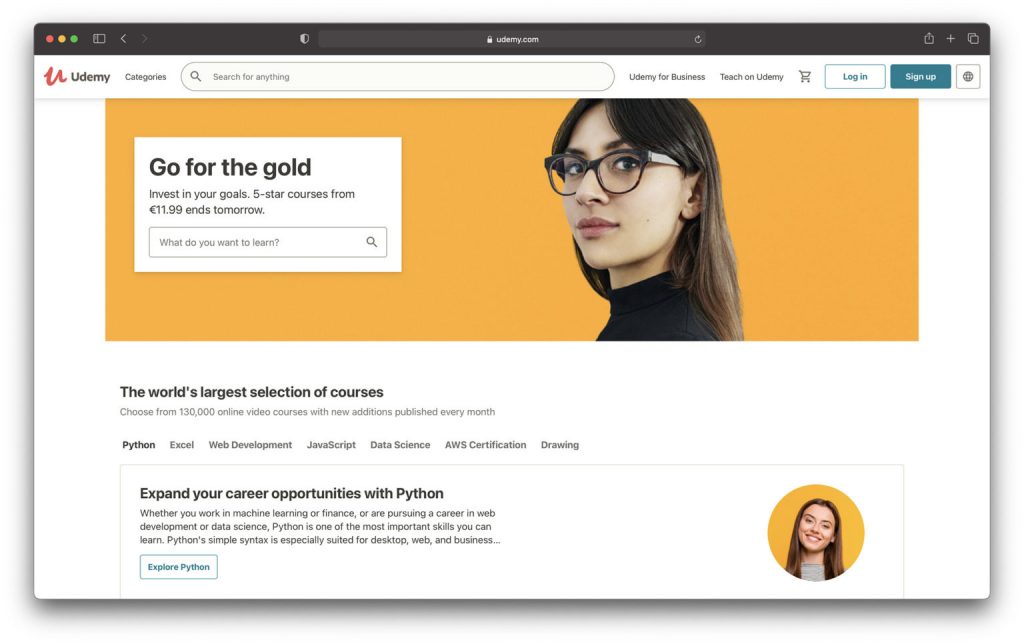Open the Teach on Udemy link
Image resolution: width=1024 pixels, height=644 pixels.
[x=751, y=76]
